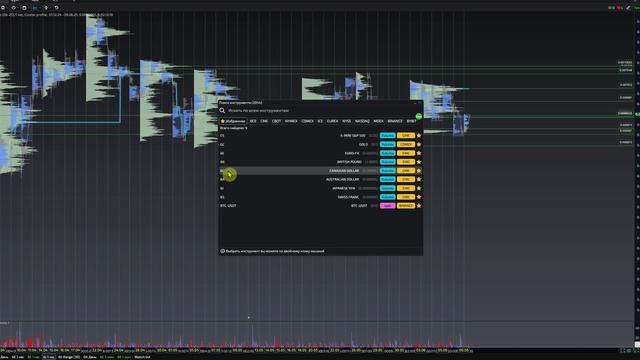Screen dimensions: 640x360
Task: Open the 60 Range (30) chart tab
Action: (x=69, y=357)
